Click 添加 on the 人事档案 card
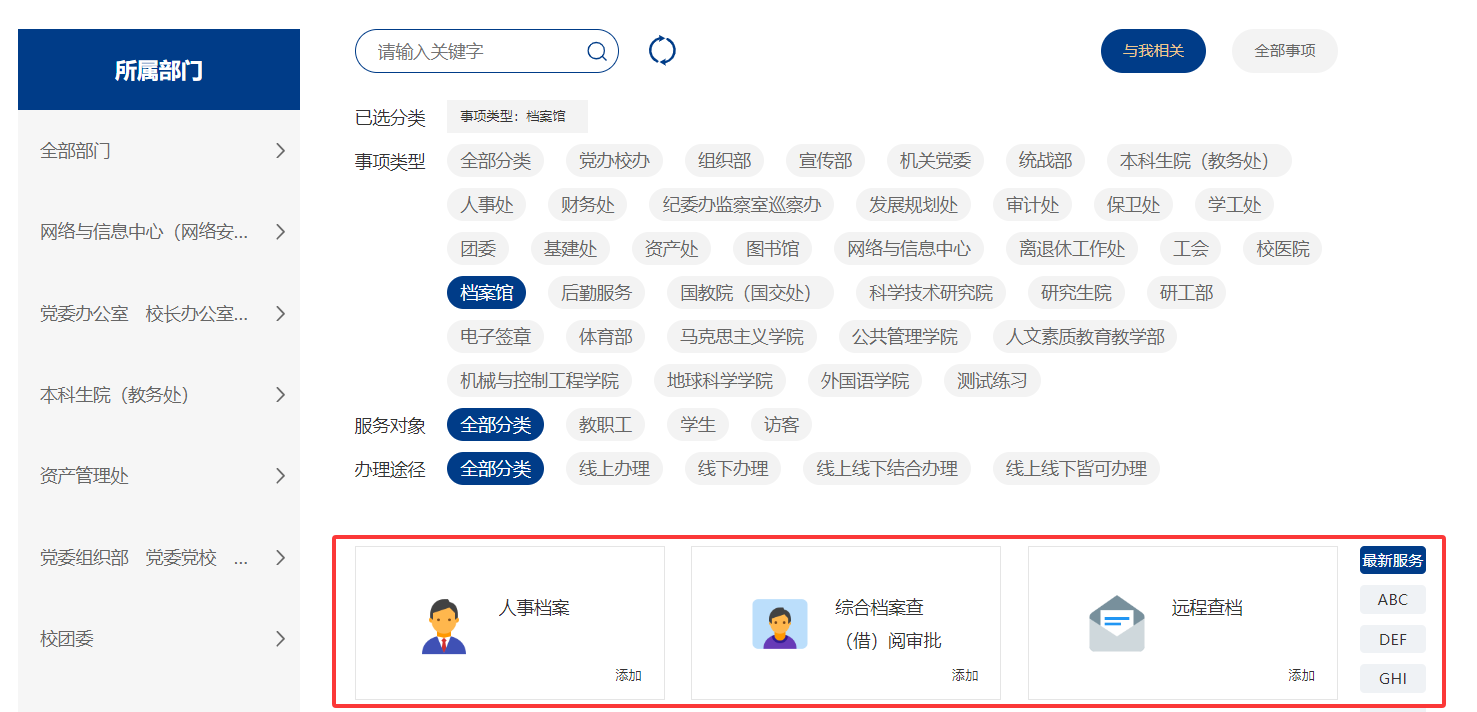Viewport: 1477px width, 712px height. [628, 676]
